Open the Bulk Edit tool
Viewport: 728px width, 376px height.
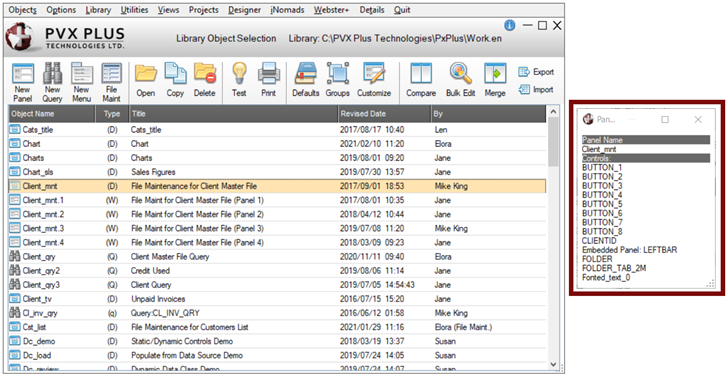461,80
